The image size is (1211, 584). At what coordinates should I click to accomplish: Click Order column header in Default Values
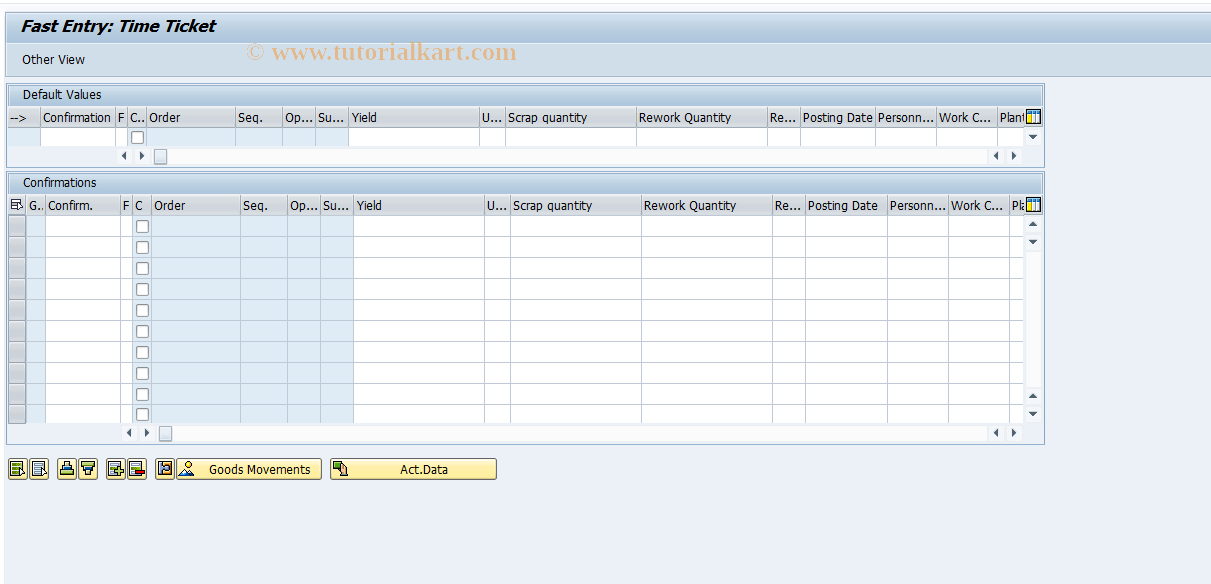click(x=191, y=117)
